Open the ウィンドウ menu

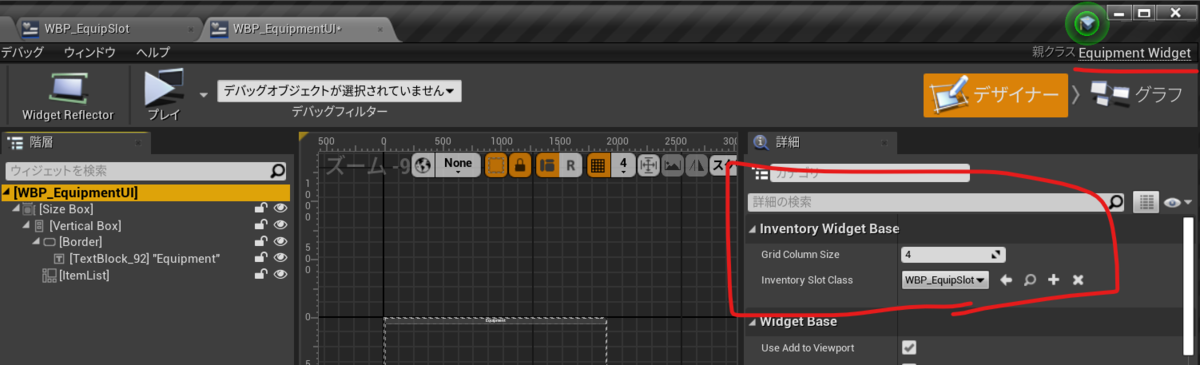(x=89, y=51)
